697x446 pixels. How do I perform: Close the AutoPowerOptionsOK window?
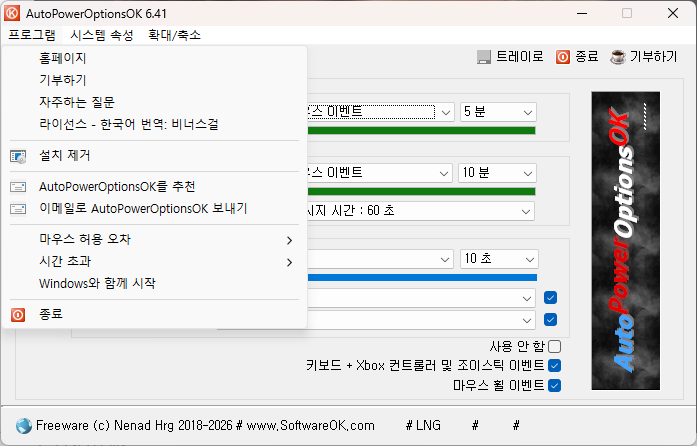pyautogui.click(x=673, y=13)
